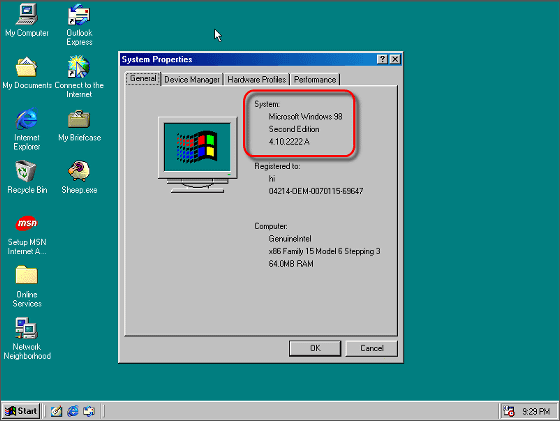Screen dimensions: 560x421
Task: Switch to the Device Manager tab
Action: point(192,80)
